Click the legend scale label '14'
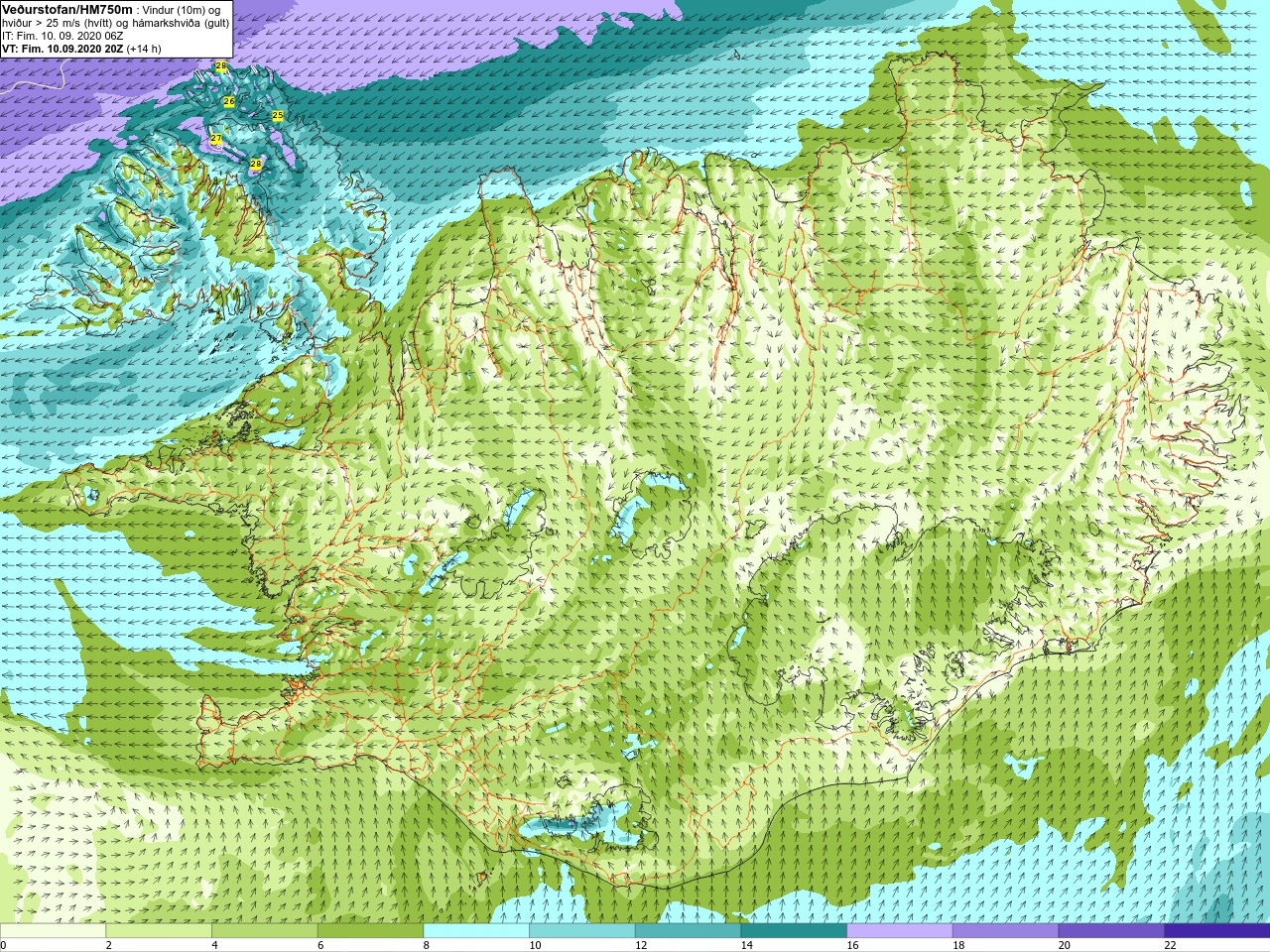This screenshot has height=952, width=1270. click(747, 945)
